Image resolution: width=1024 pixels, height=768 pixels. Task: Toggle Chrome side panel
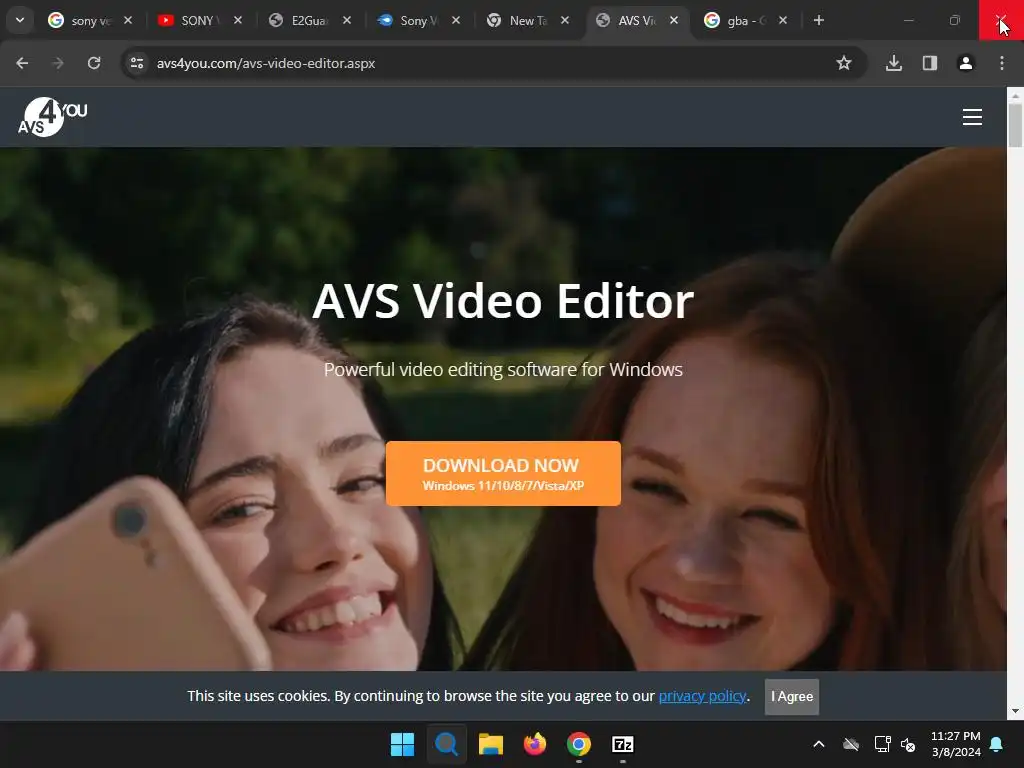point(930,63)
